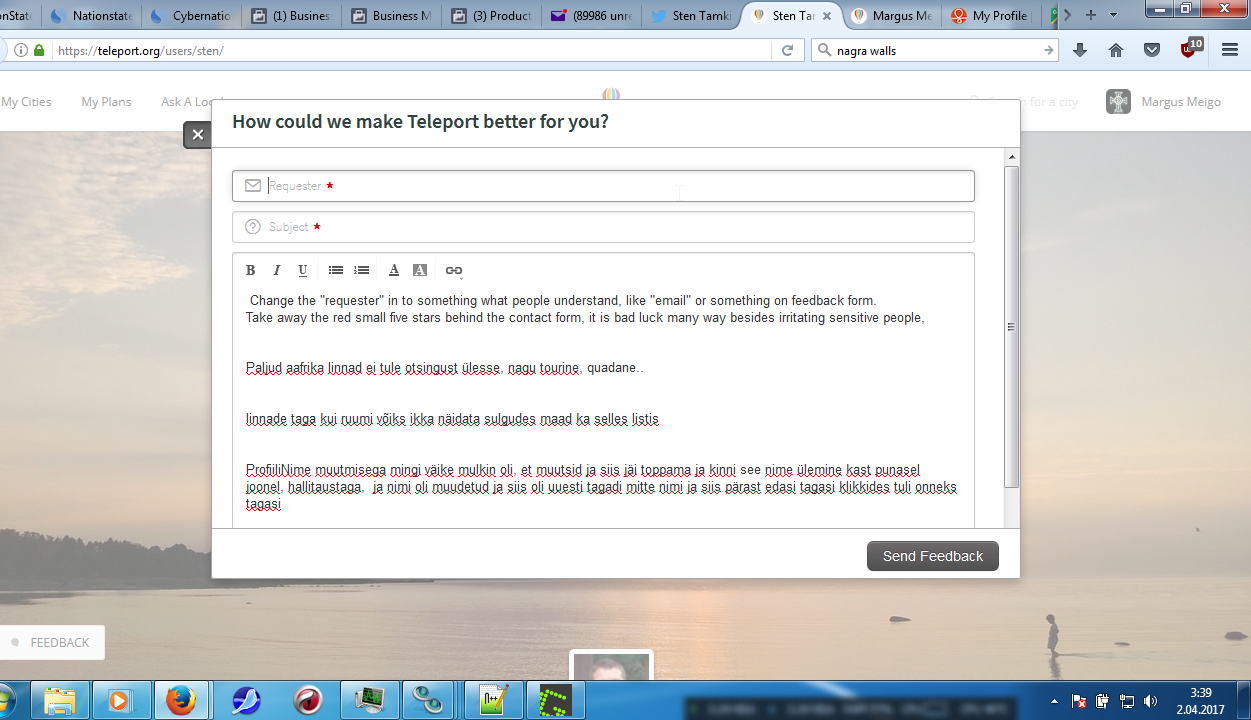Viewport: 1251px width, 720px height.
Task: Open Windows Explorer from the taskbar
Action: [60, 700]
